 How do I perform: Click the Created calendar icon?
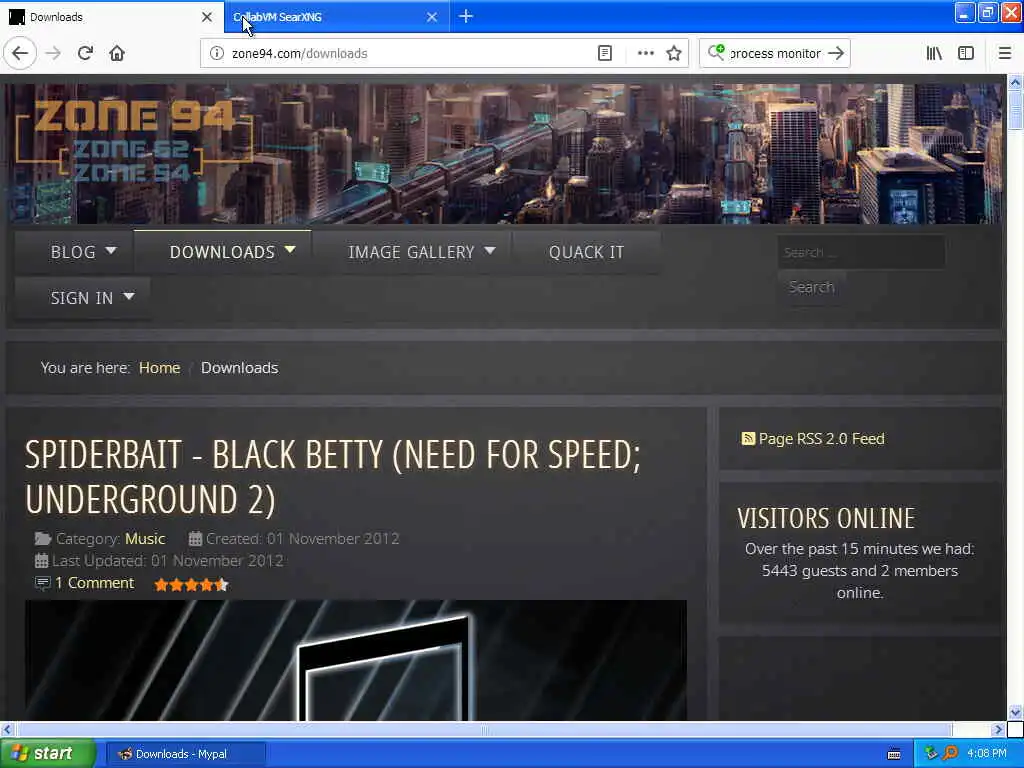pos(195,539)
